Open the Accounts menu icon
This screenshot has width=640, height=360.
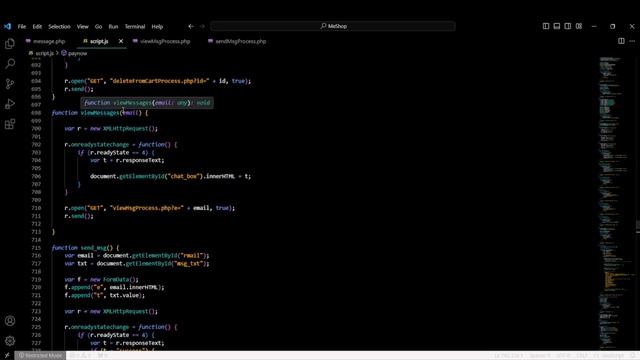pyautogui.click(x=10, y=321)
